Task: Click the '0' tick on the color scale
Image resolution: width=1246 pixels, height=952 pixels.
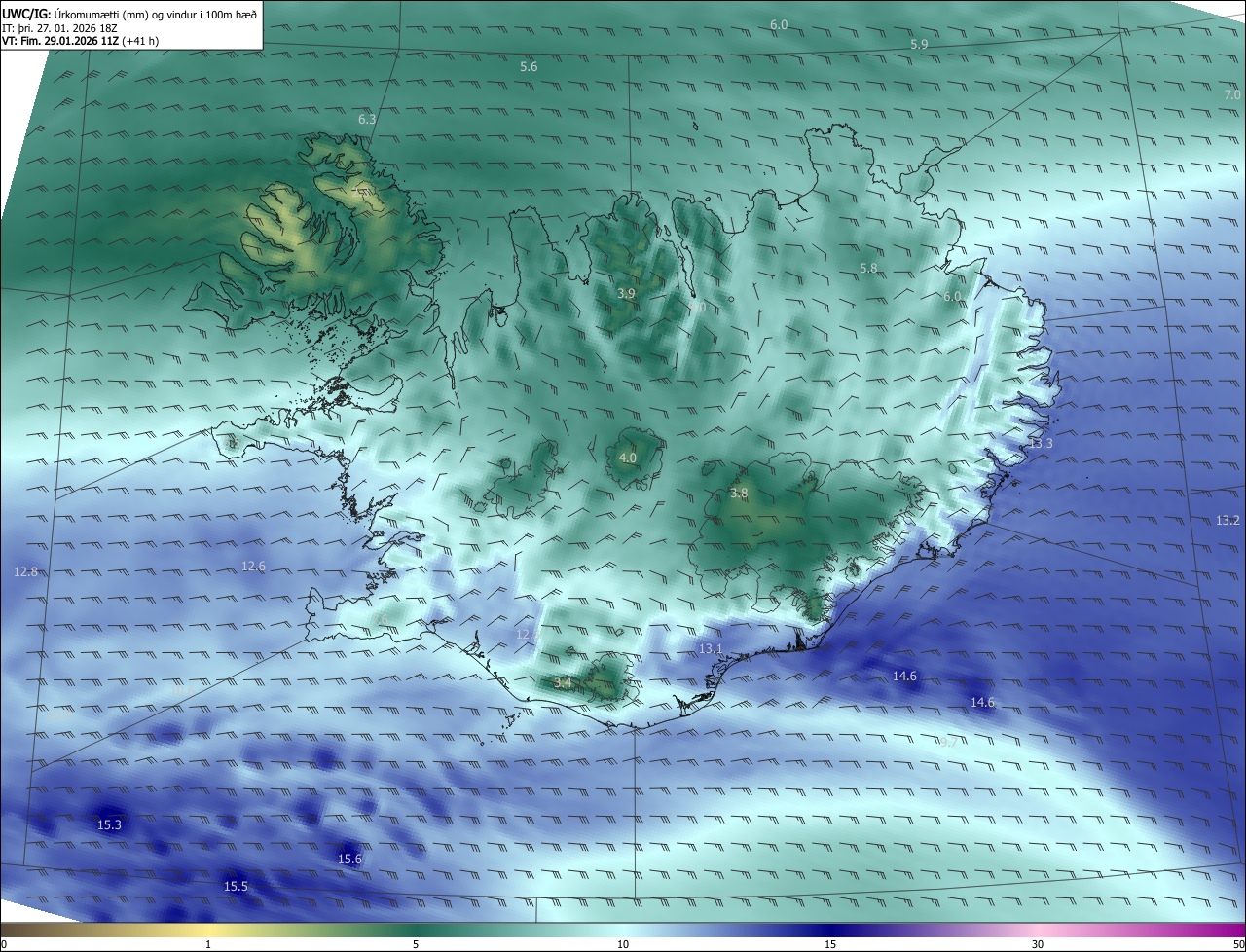Action: coord(4,944)
